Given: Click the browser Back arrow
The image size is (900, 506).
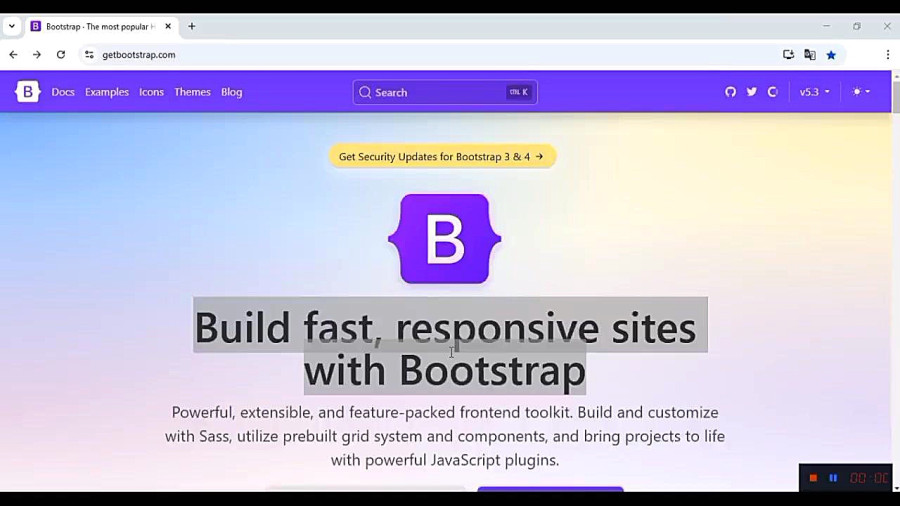Looking at the screenshot, I should click(13, 55).
